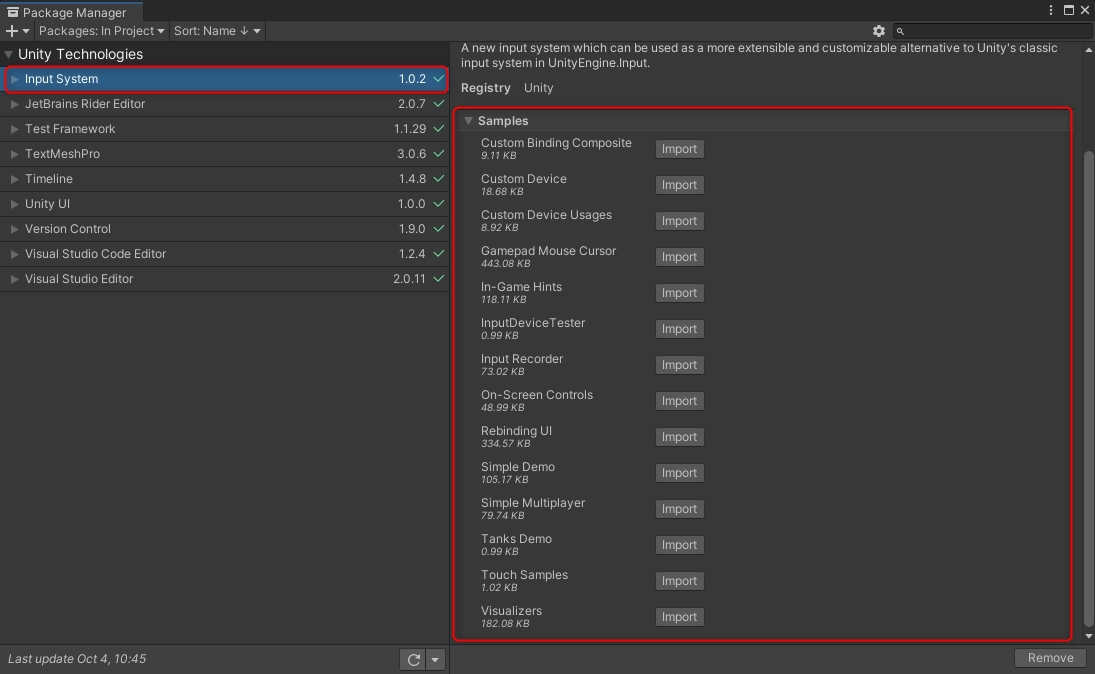Viewport: 1095px width, 674px height.
Task: Click the Package Manager tab
Action: pos(71,12)
